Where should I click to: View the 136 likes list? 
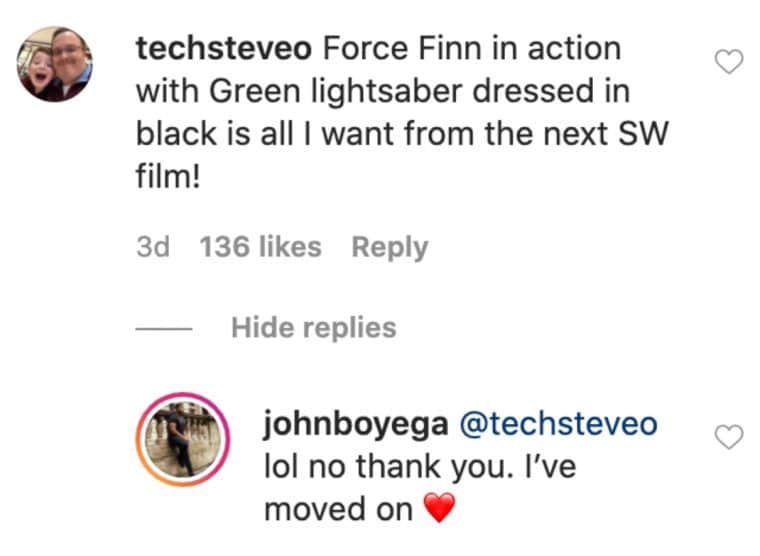point(260,247)
